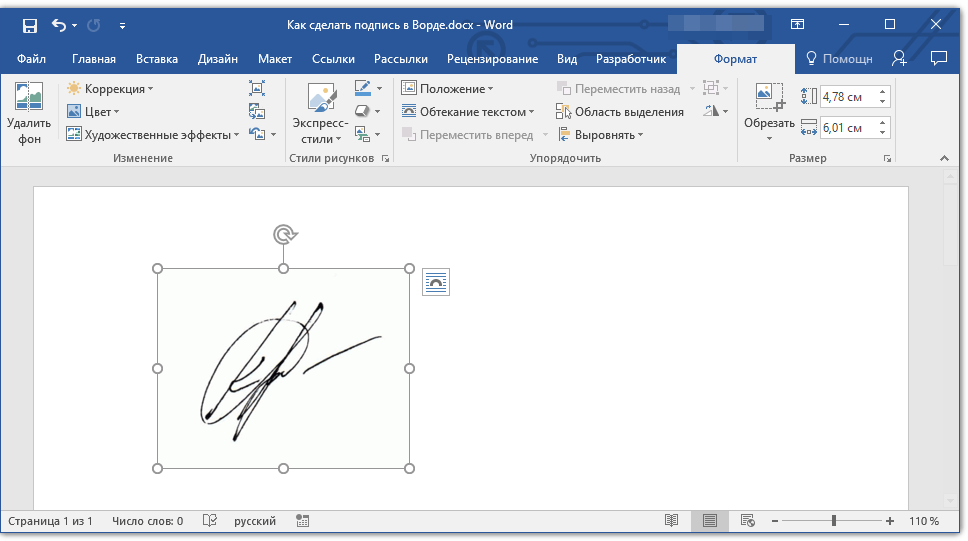Click the Выровнять align button
This screenshot has height=541, width=968.
pos(601,135)
